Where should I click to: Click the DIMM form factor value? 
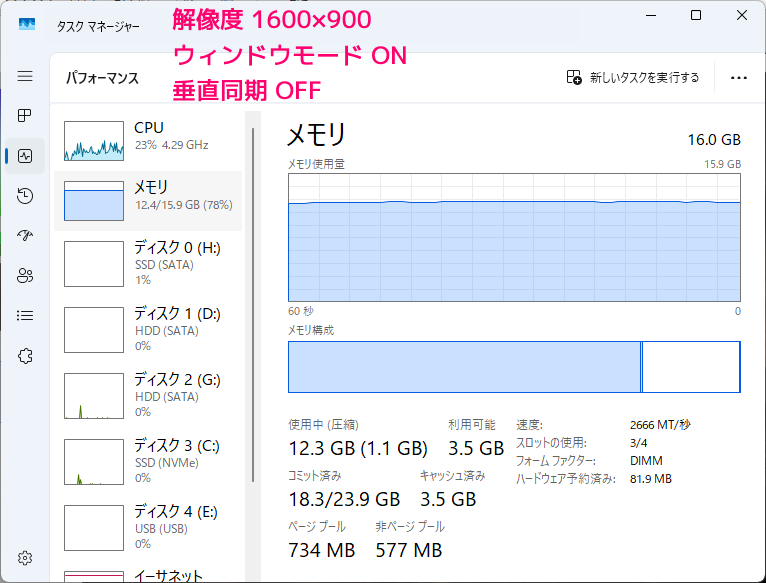[x=646, y=461]
